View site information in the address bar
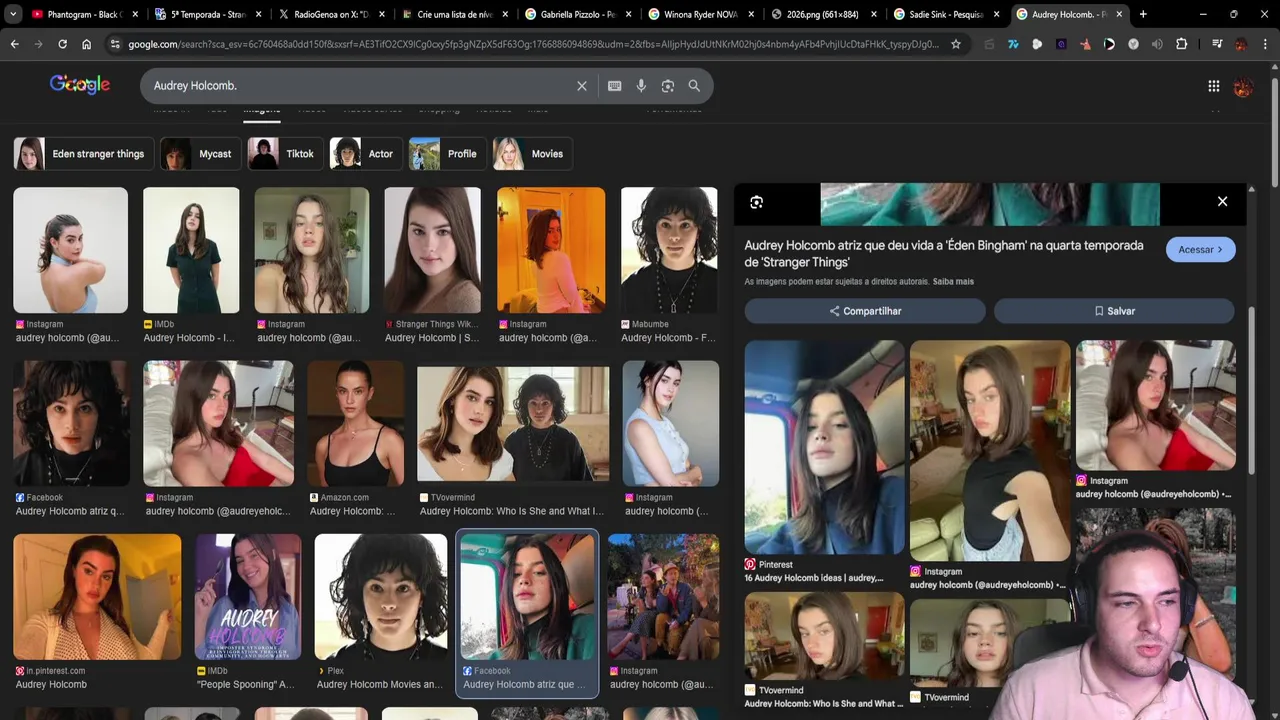Screen dimensions: 1280x720 coord(115,44)
